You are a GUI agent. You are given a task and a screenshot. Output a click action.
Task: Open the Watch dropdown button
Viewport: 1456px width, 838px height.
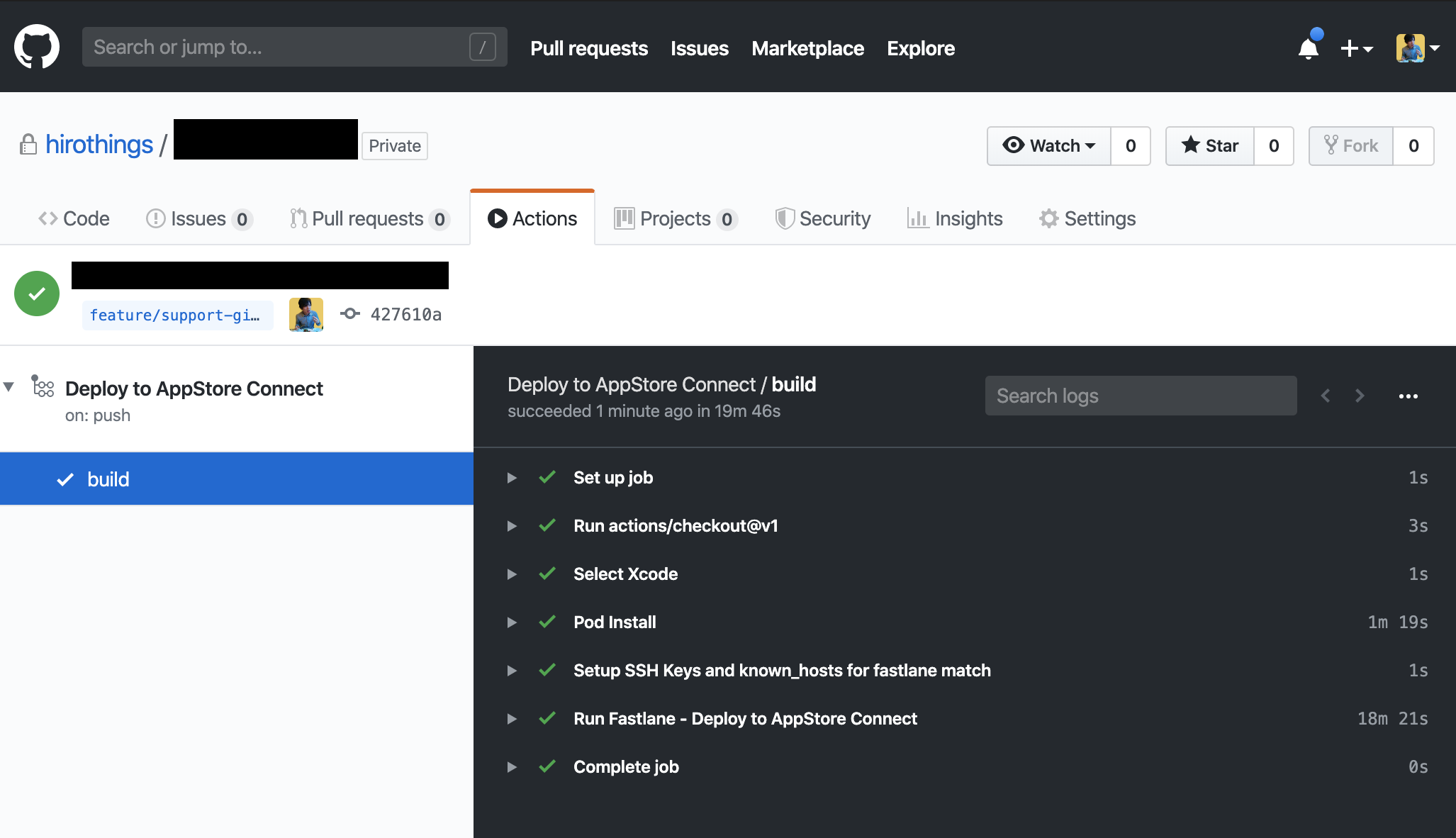pos(1049,146)
